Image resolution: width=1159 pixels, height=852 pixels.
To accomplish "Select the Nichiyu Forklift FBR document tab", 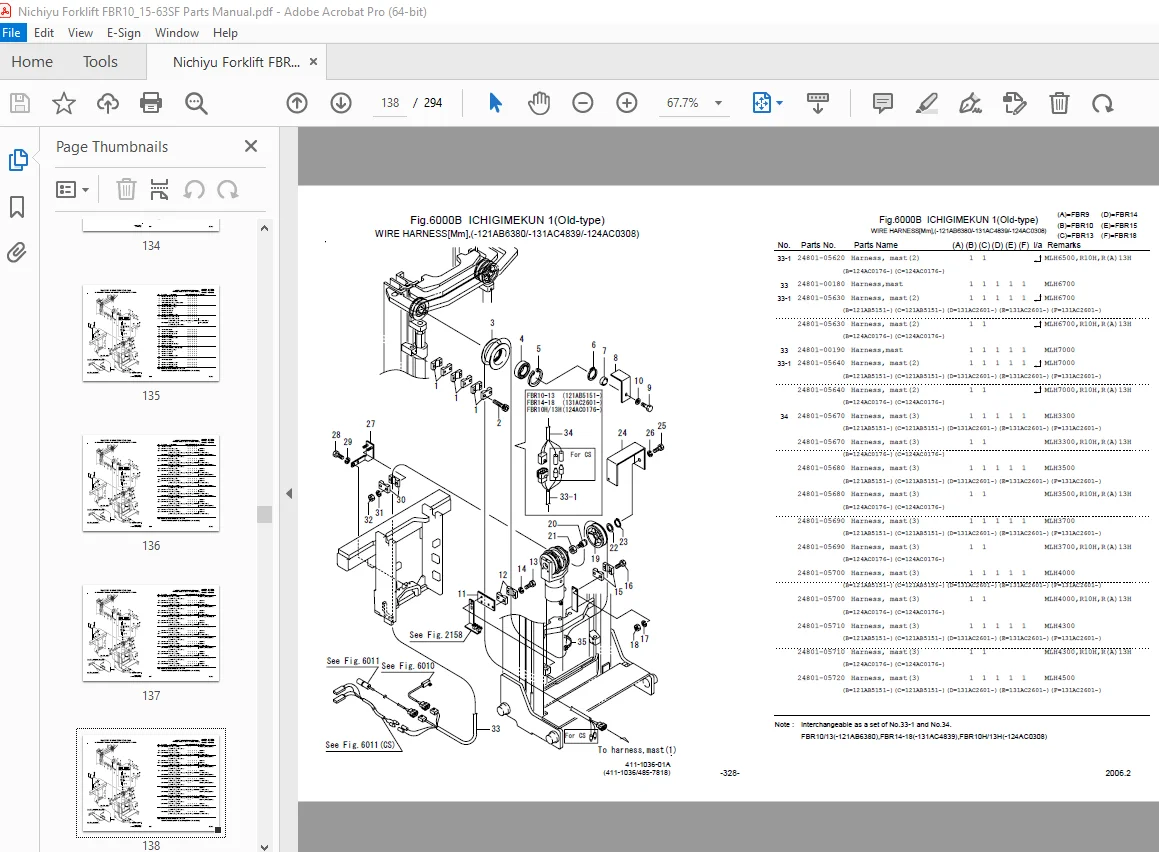I will (x=236, y=62).
